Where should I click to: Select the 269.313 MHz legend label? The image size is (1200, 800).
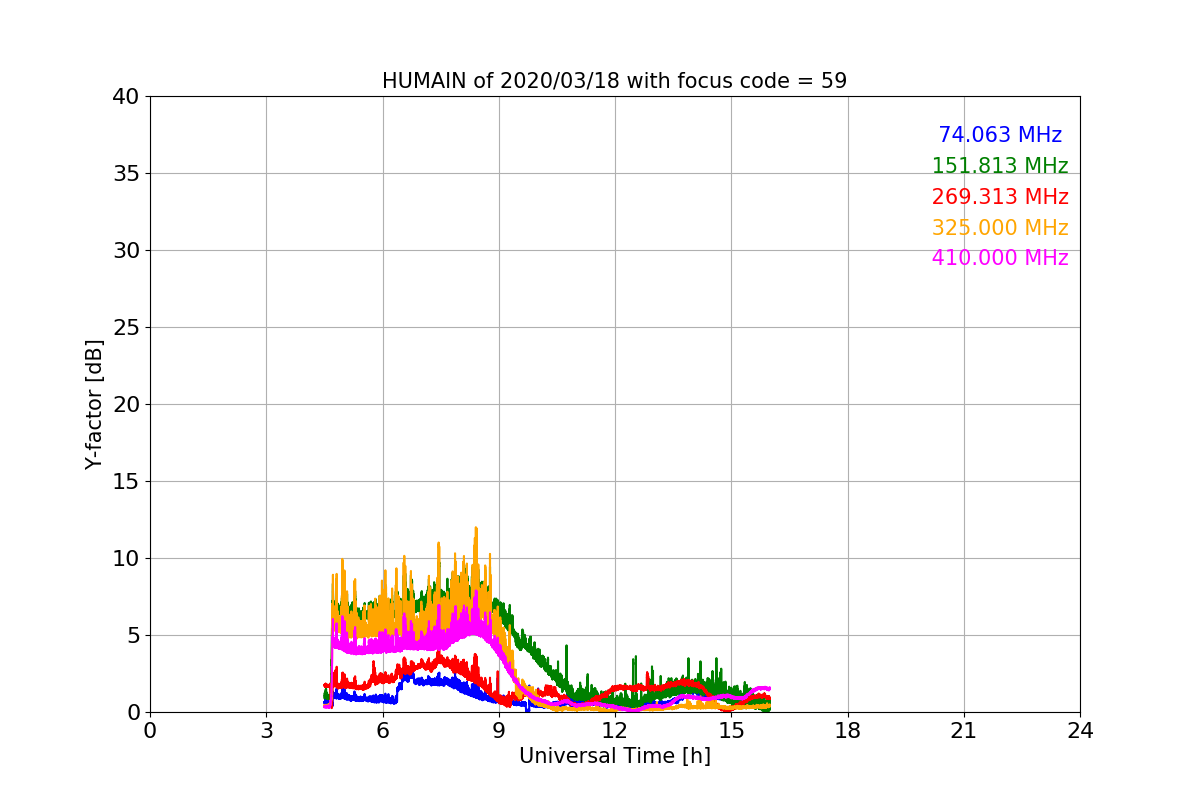pyautogui.click(x=1000, y=197)
